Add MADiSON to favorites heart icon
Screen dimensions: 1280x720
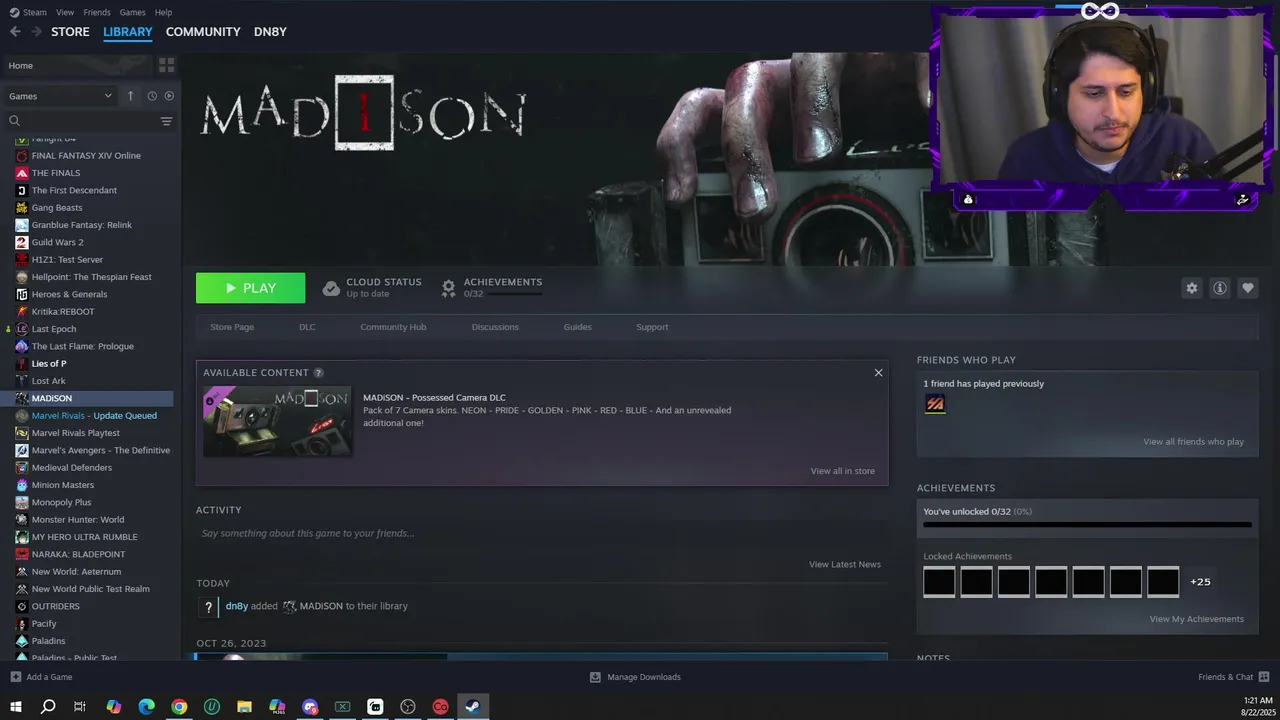[1247, 288]
